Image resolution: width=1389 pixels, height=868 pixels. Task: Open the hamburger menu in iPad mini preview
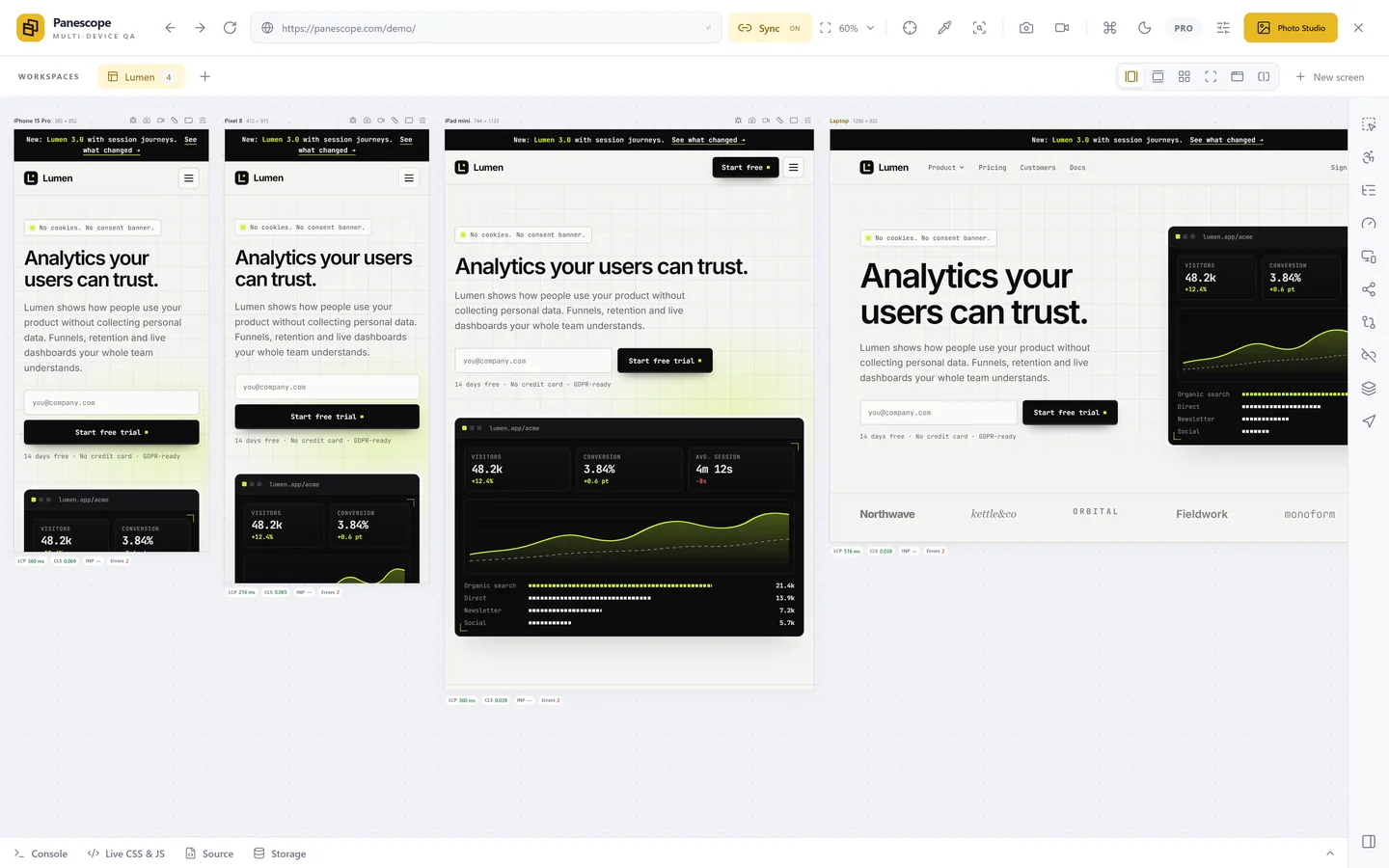coord(794,168)
